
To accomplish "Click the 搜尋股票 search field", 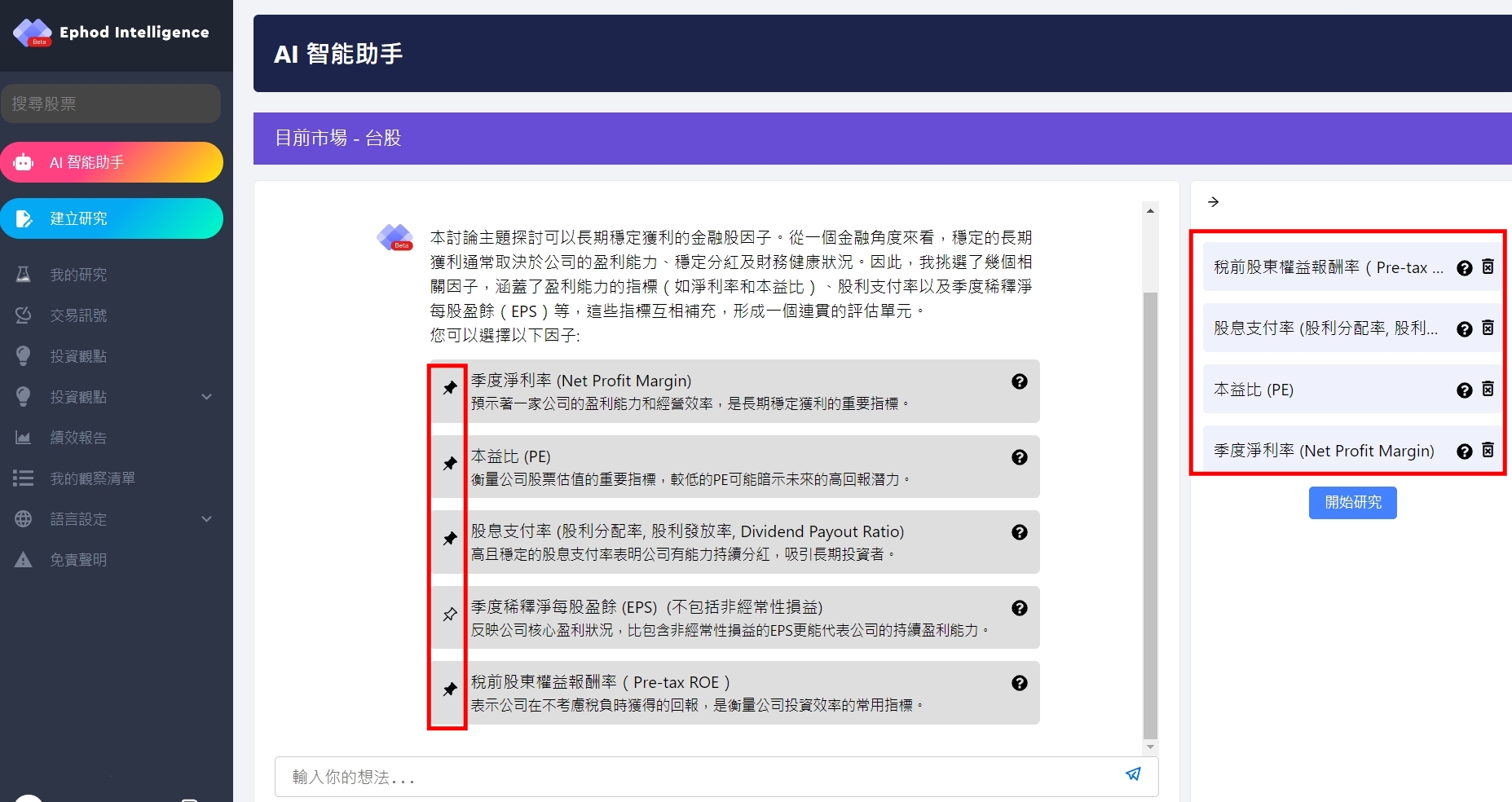I will [x=111, y=104].
